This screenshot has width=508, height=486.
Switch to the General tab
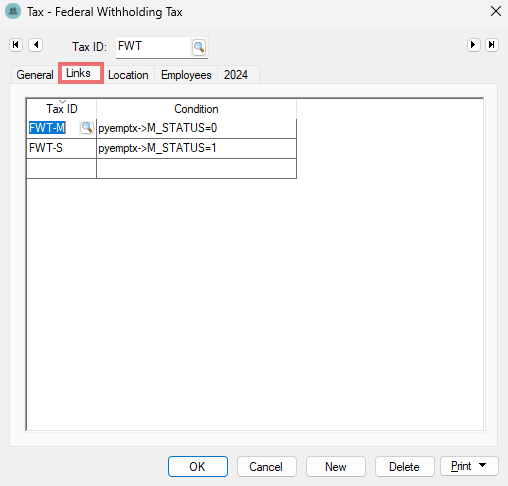click(35, 75)
